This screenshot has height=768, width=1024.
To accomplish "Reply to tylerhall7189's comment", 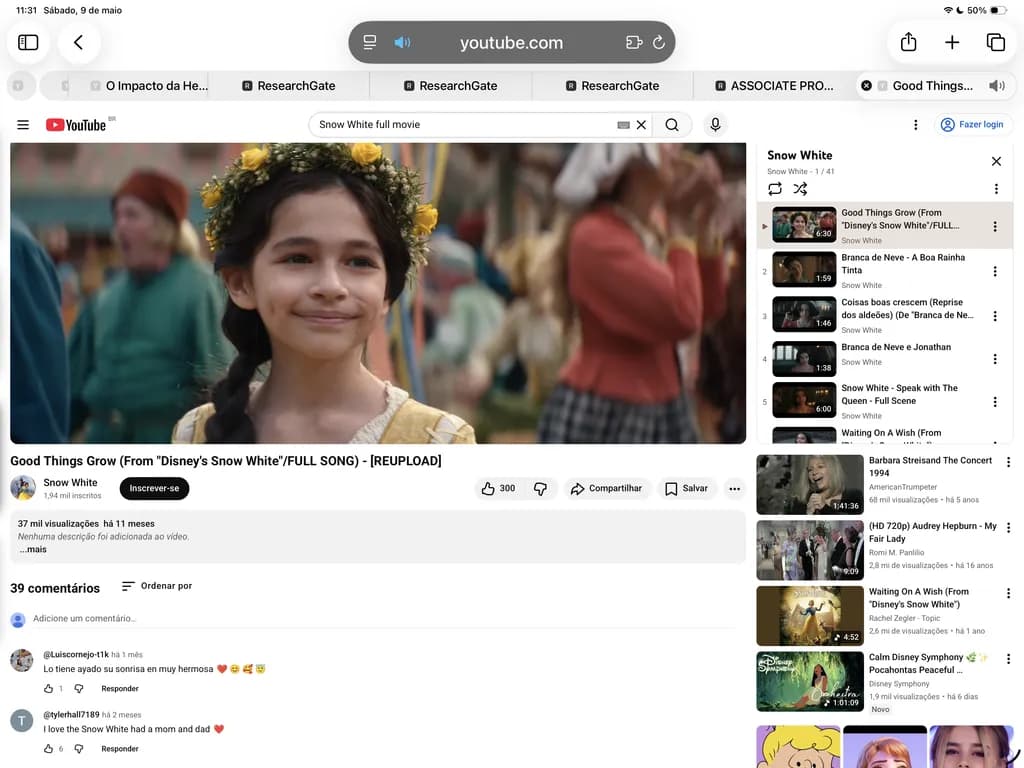I will coord(120,748).
